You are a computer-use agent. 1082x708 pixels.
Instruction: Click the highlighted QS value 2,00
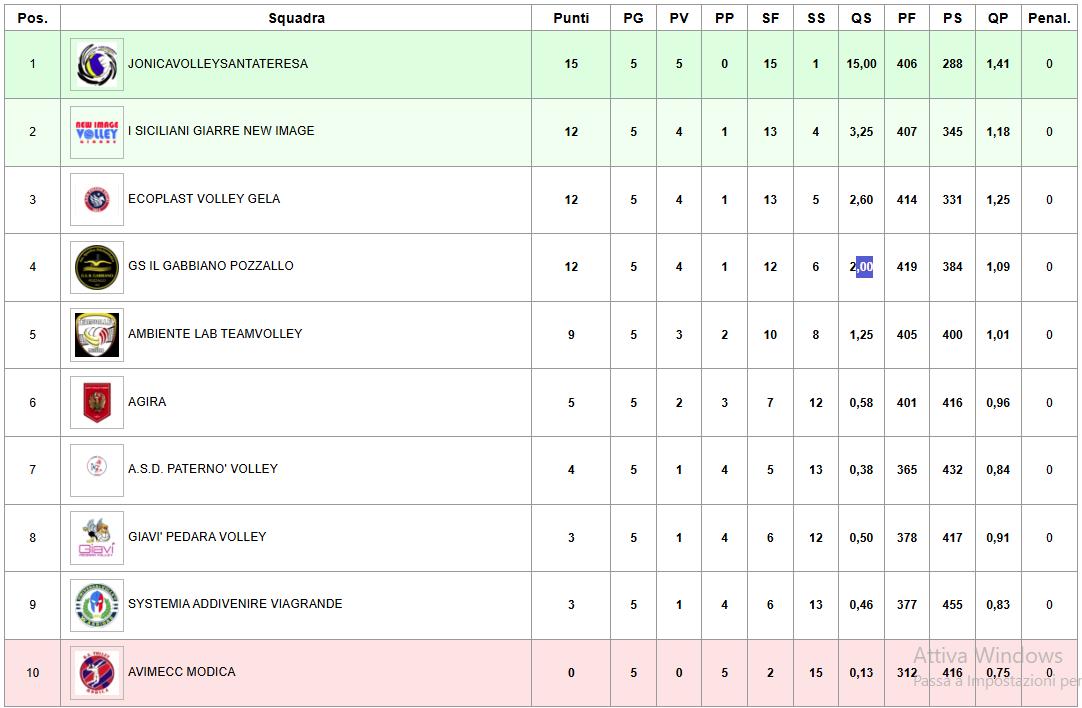[x=861, y=267]
